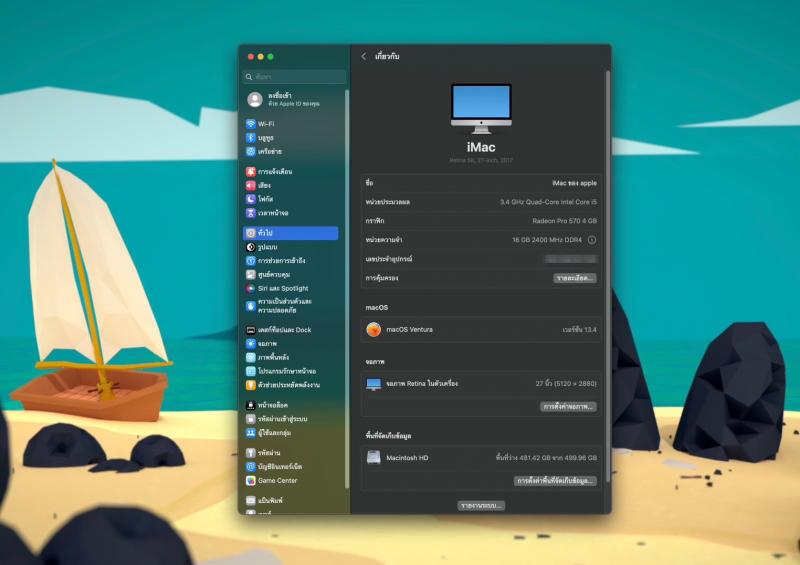Click the coverage รายละเอียด... button
The width and height of the screenshot is (800, 565).
click(x=575, y=278)
